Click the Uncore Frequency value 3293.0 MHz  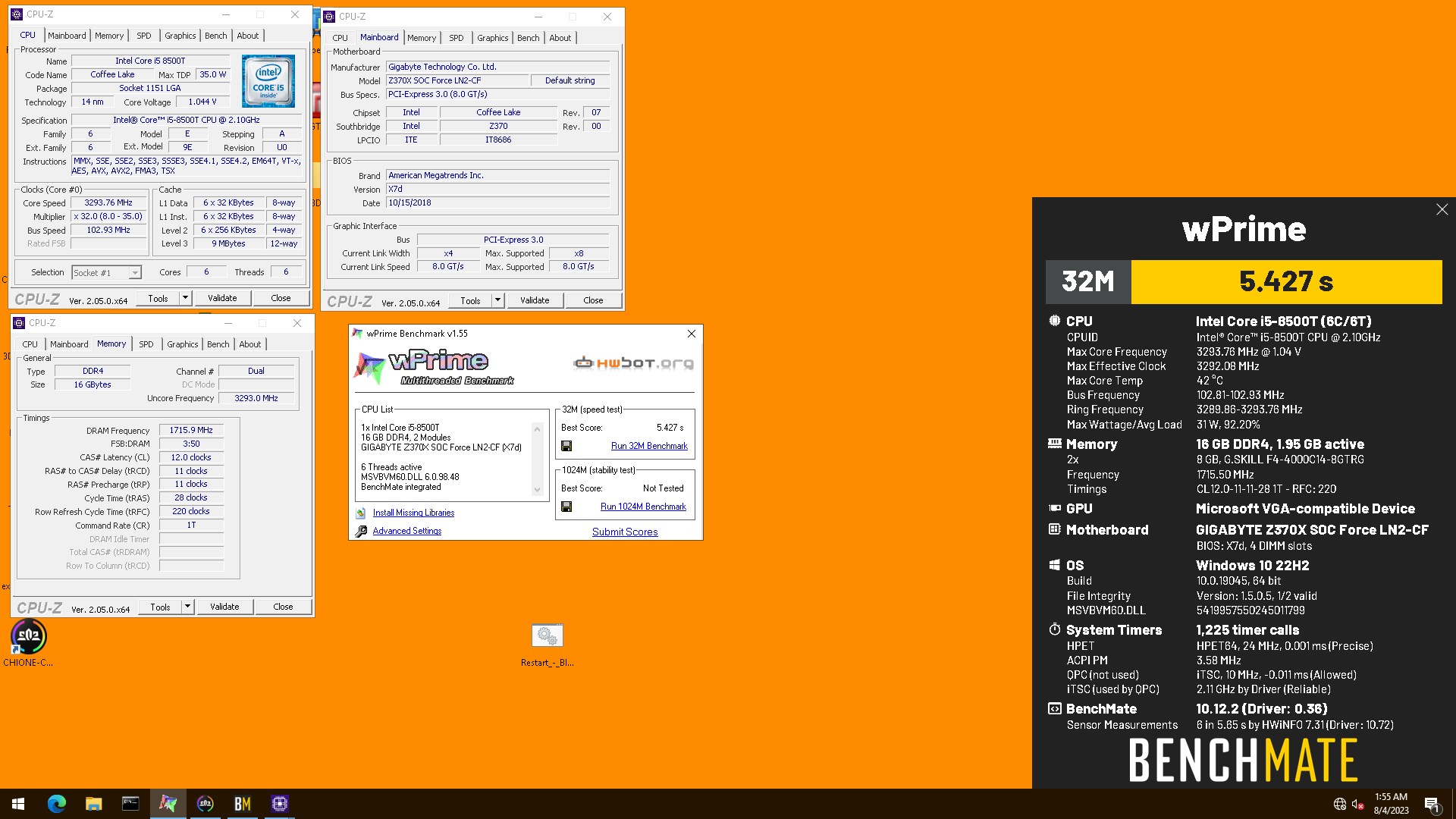click(x=256, y=398)
